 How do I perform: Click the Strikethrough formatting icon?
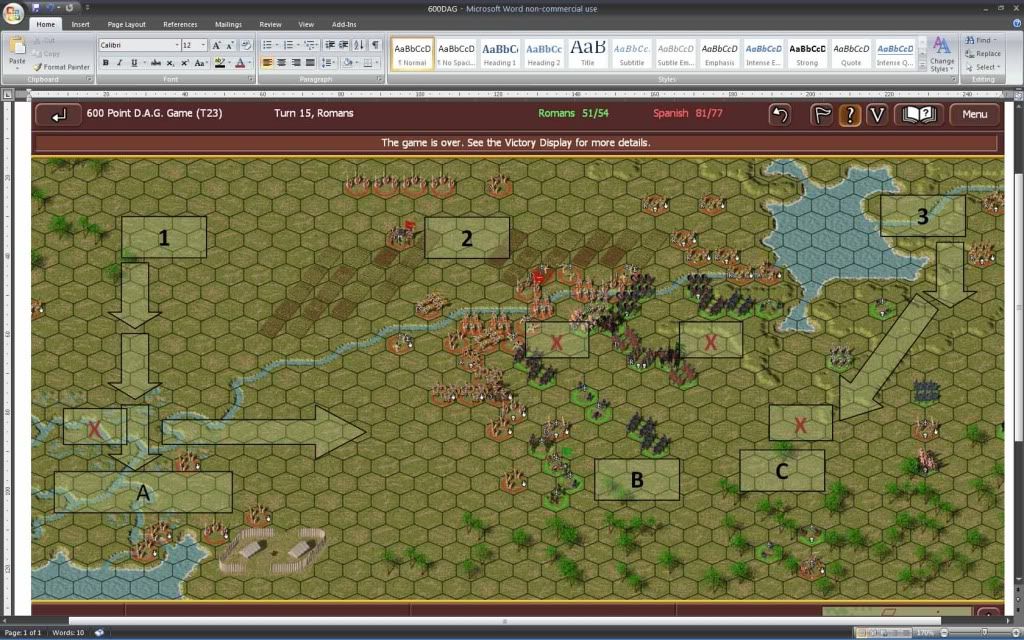click(x=155, y=63)
